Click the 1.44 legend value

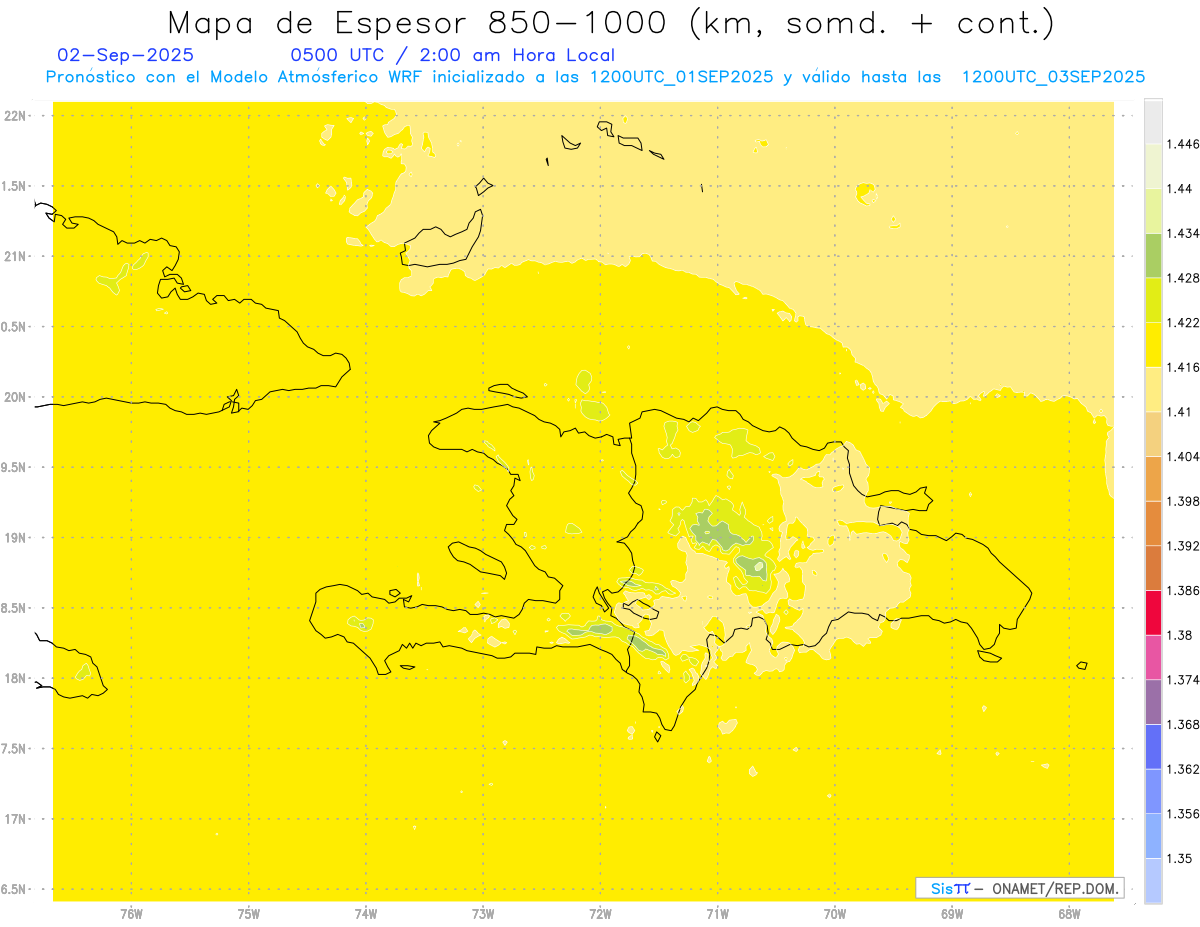[x=1180, y=188]
